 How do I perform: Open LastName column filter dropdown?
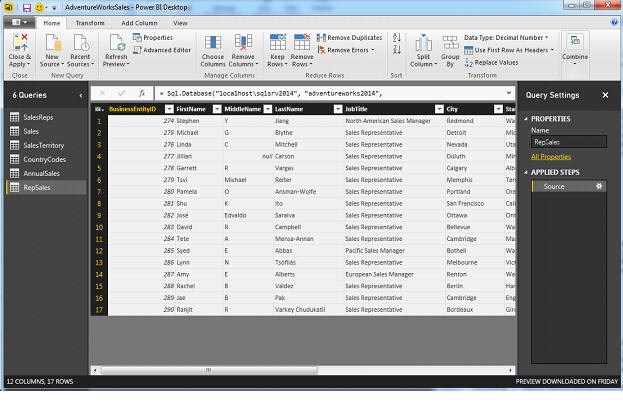point(338,109)
